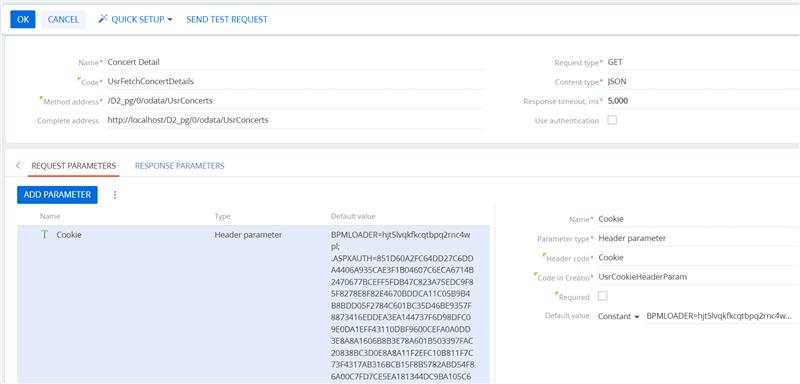The height and width of the screenshot is (384, 800).
Task: Toggle the Use authentication checkbox
Action: click(x=612, y=120)
